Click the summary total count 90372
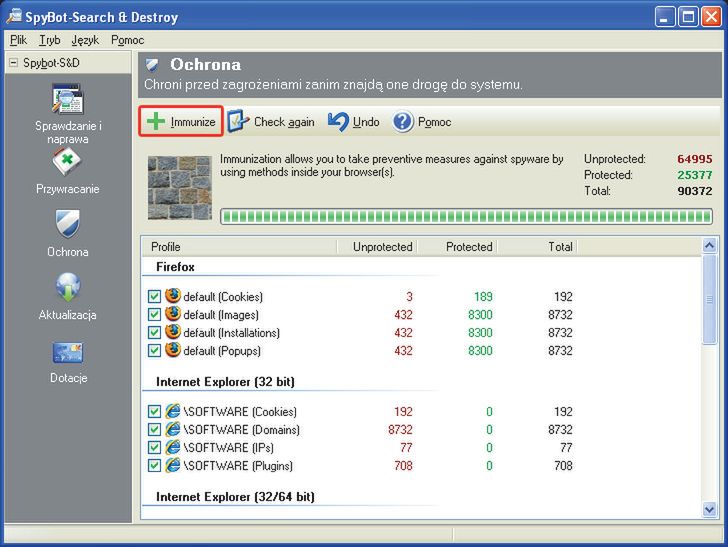The width and height of the screenshot is (728, 547). pyautogui.click(x=694, y=190)
